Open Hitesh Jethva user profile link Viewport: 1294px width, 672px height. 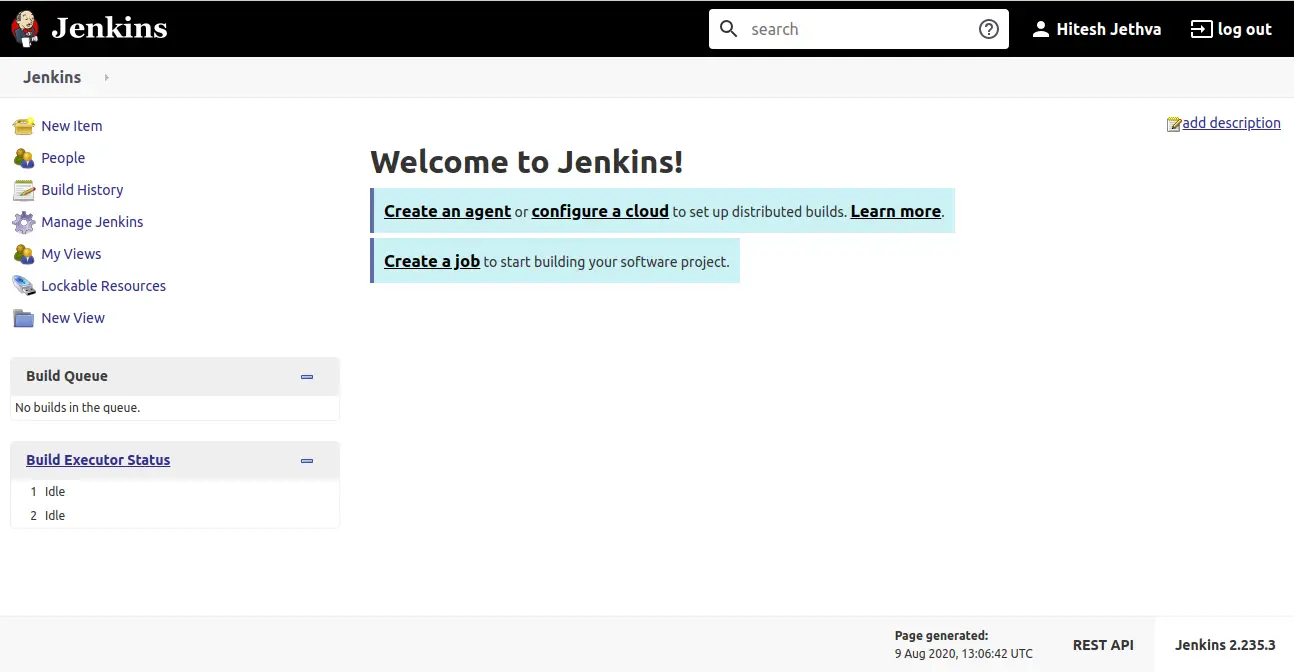(1108, 29)
